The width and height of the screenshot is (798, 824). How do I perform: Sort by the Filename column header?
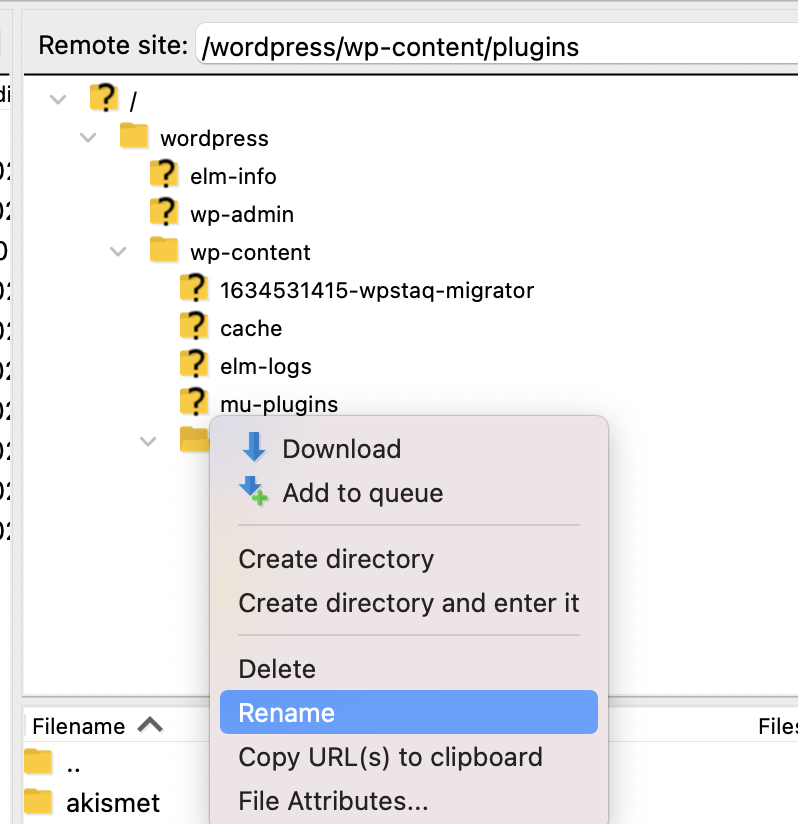pos(80,725)
